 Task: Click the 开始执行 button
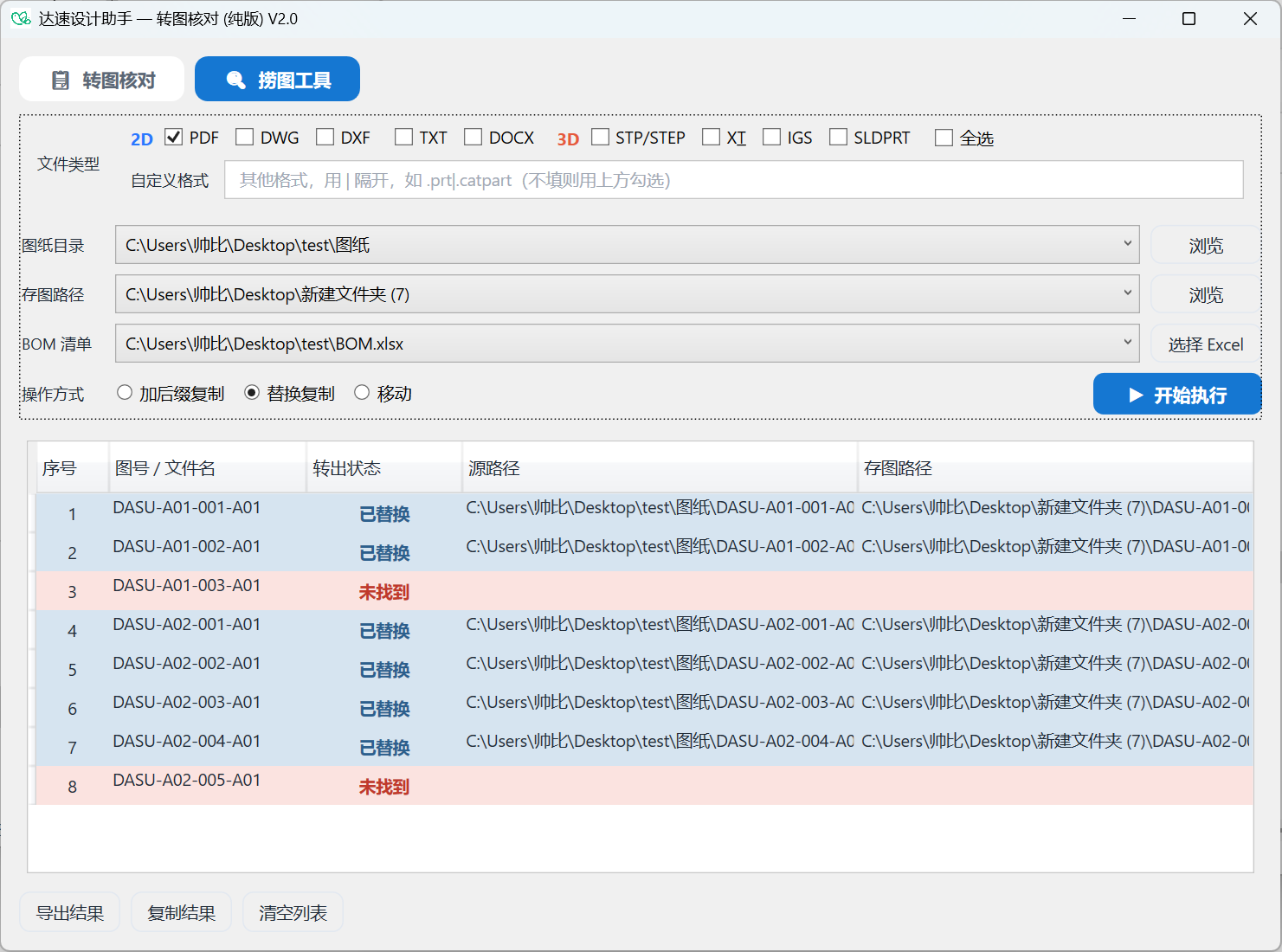1177,395
